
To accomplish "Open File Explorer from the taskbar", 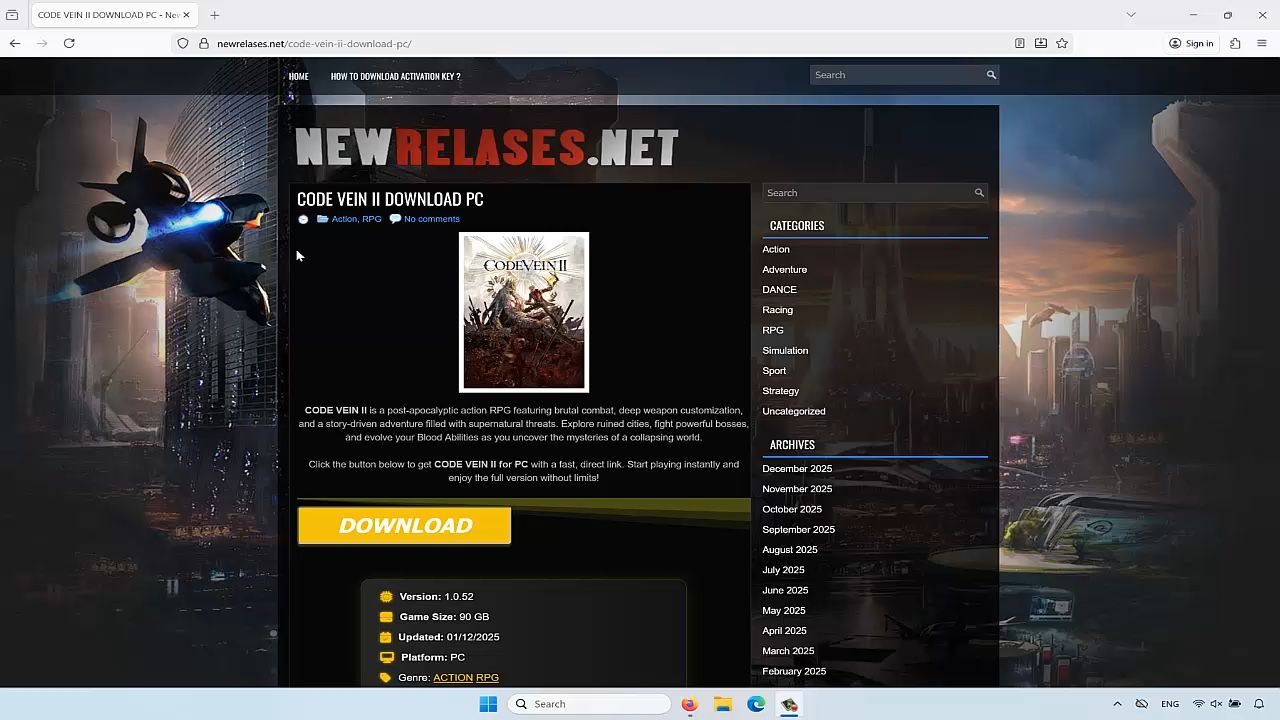I will 723,704.
